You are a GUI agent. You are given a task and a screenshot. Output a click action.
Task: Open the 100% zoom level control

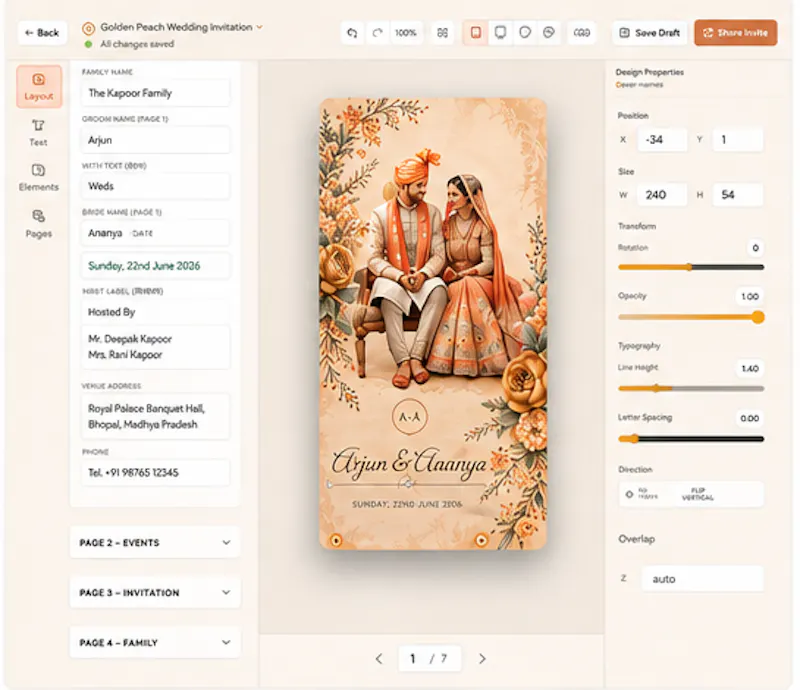(x=406, y=33)
